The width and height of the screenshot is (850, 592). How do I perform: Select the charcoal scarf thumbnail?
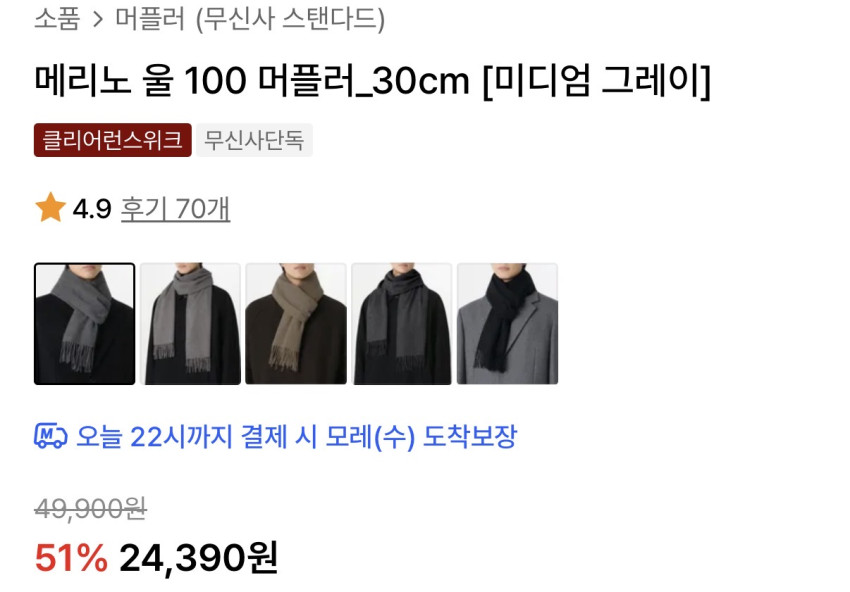tap(402, 324)
